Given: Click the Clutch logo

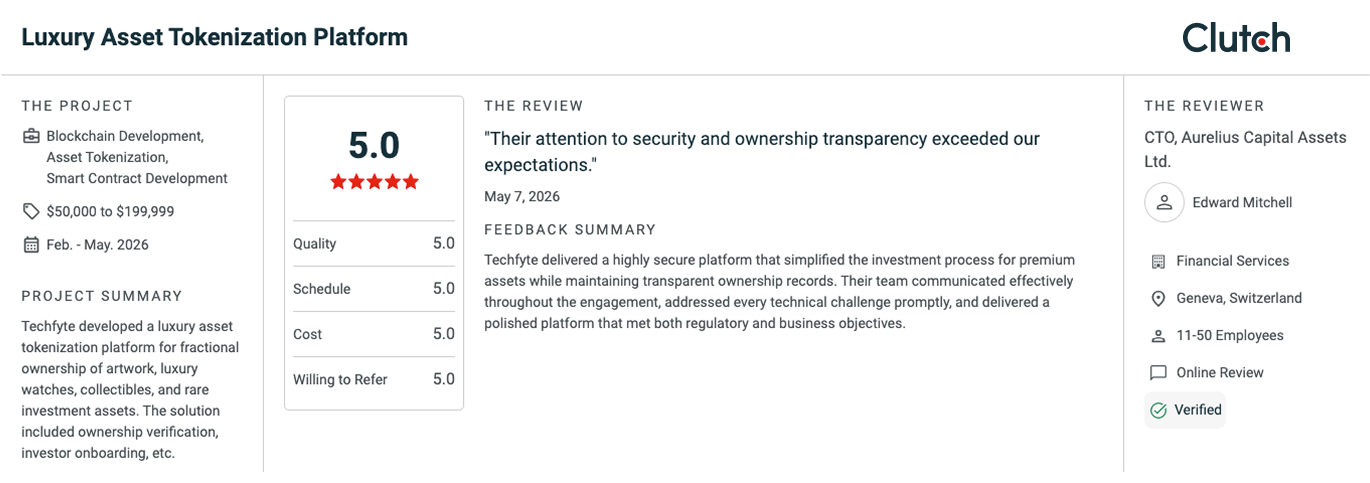Looking at the screenshot, I should click(x=1236, y=38).
